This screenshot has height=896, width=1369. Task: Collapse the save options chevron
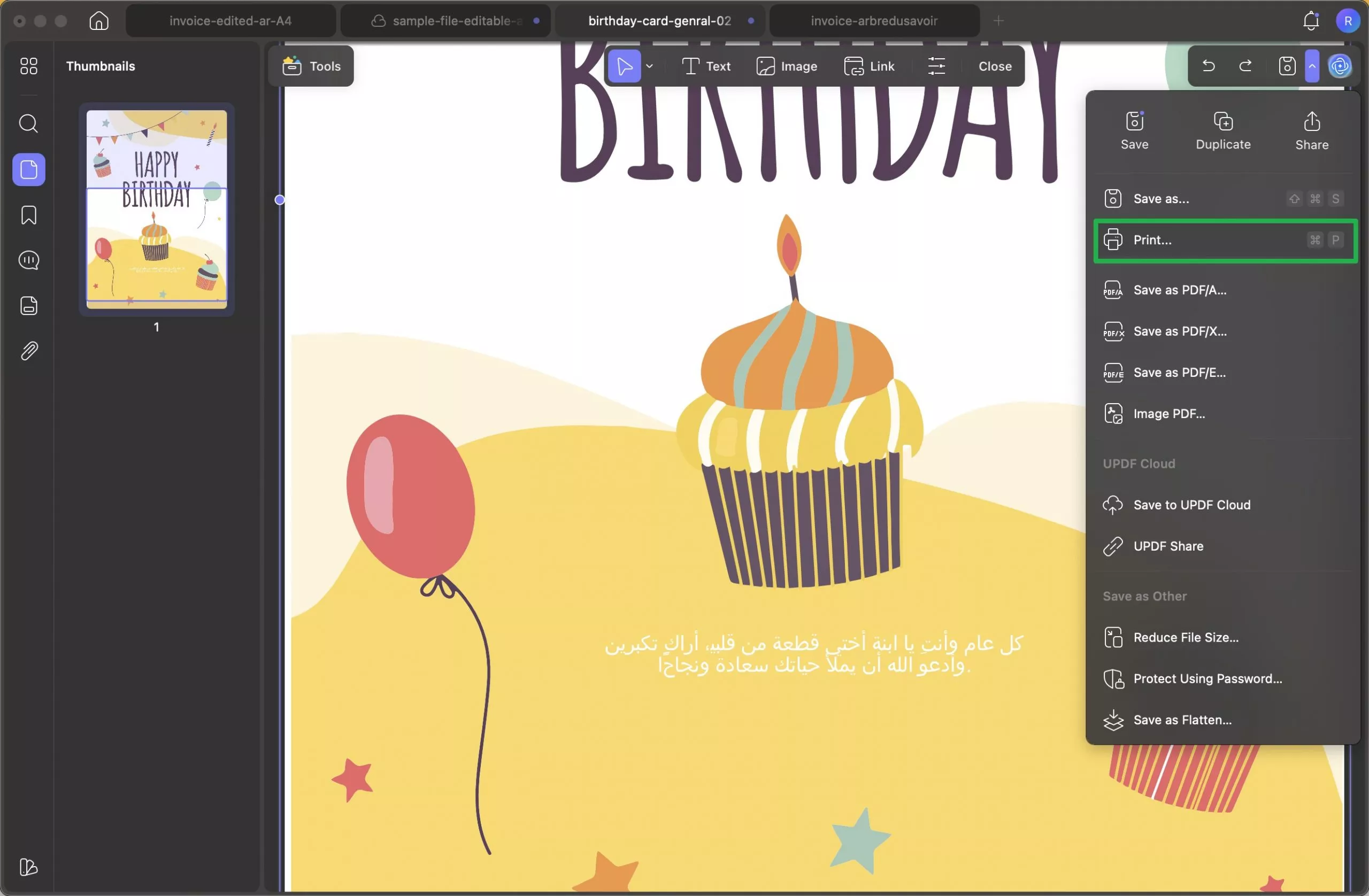coord(1312,66)
